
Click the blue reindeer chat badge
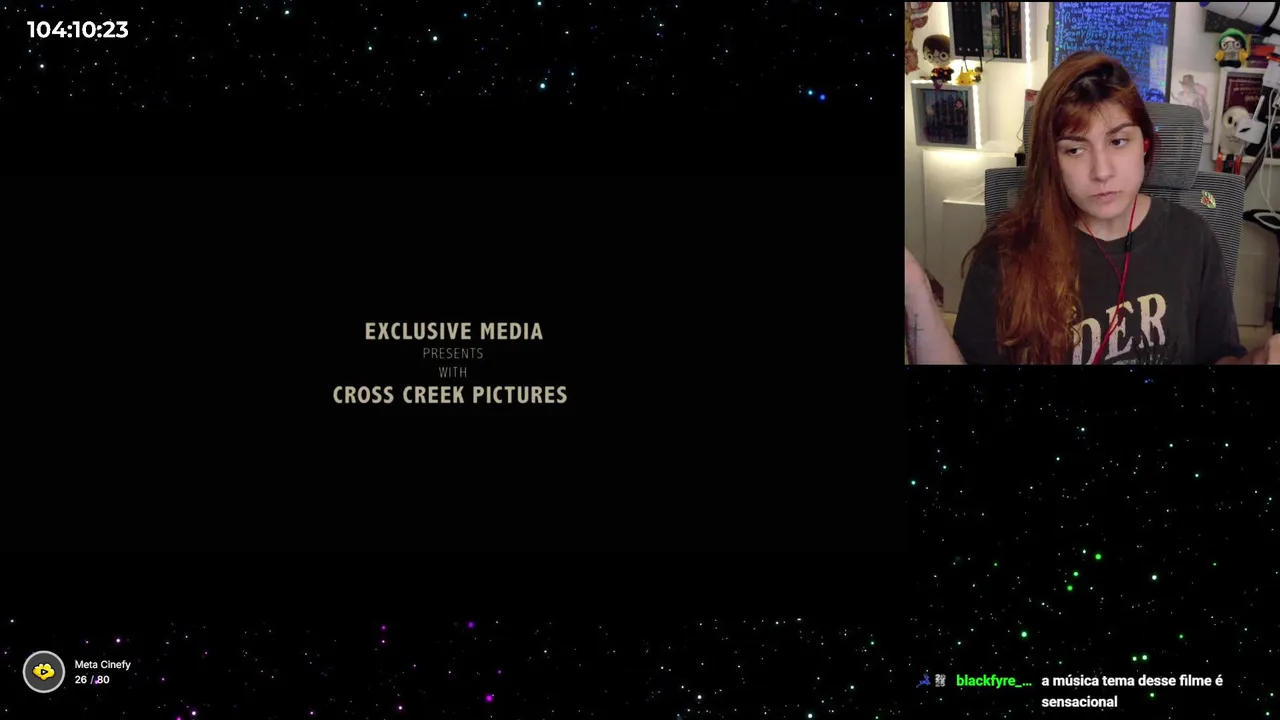924,681
